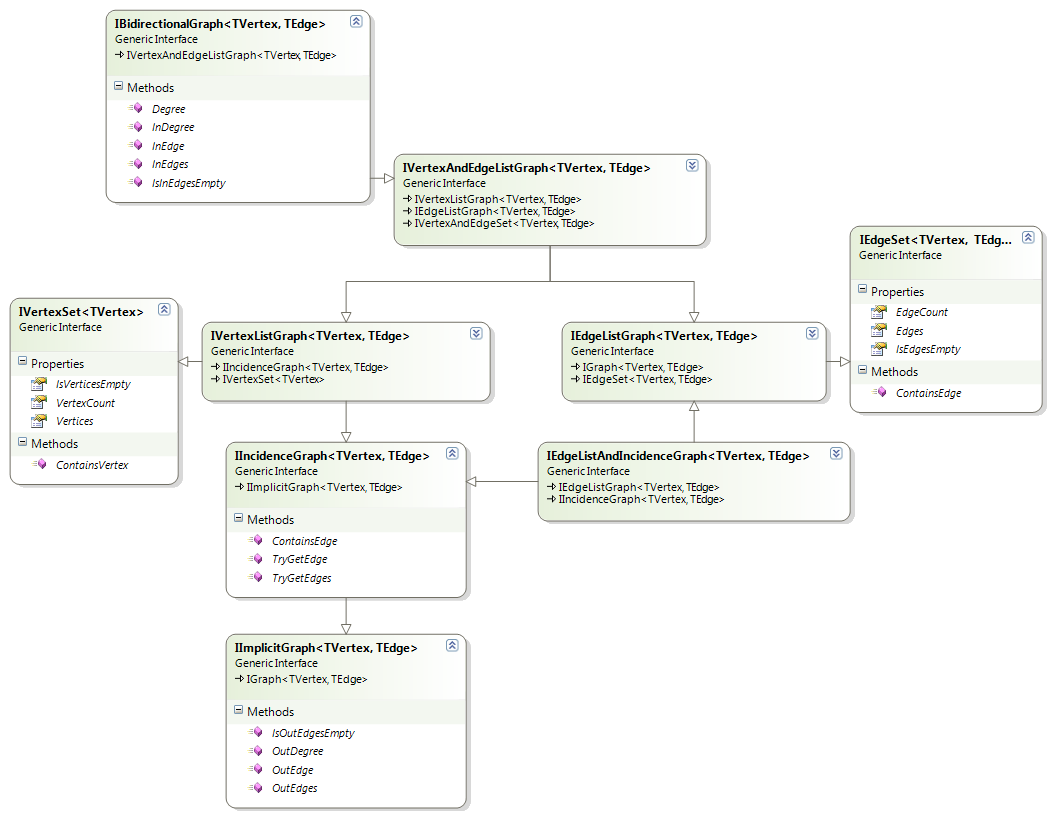Select the TryGetEdge method icon in IIncidenceGraph
This screenshot has height=816, width=1051.
click(256, 559)
